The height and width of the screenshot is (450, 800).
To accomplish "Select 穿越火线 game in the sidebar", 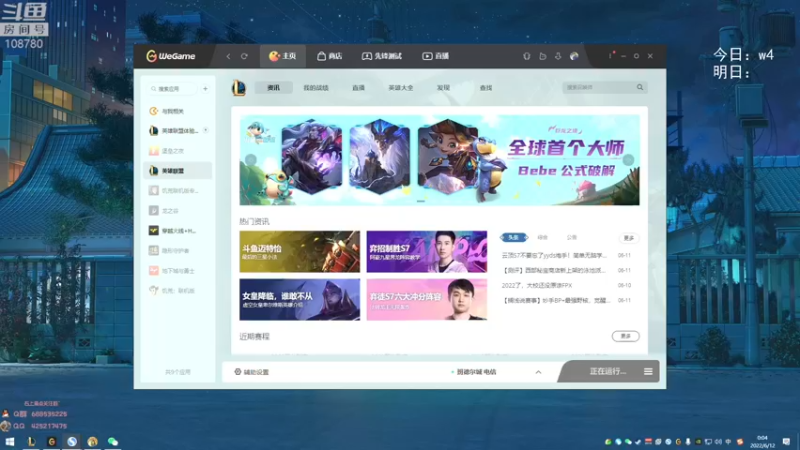I will coord(178,231).
